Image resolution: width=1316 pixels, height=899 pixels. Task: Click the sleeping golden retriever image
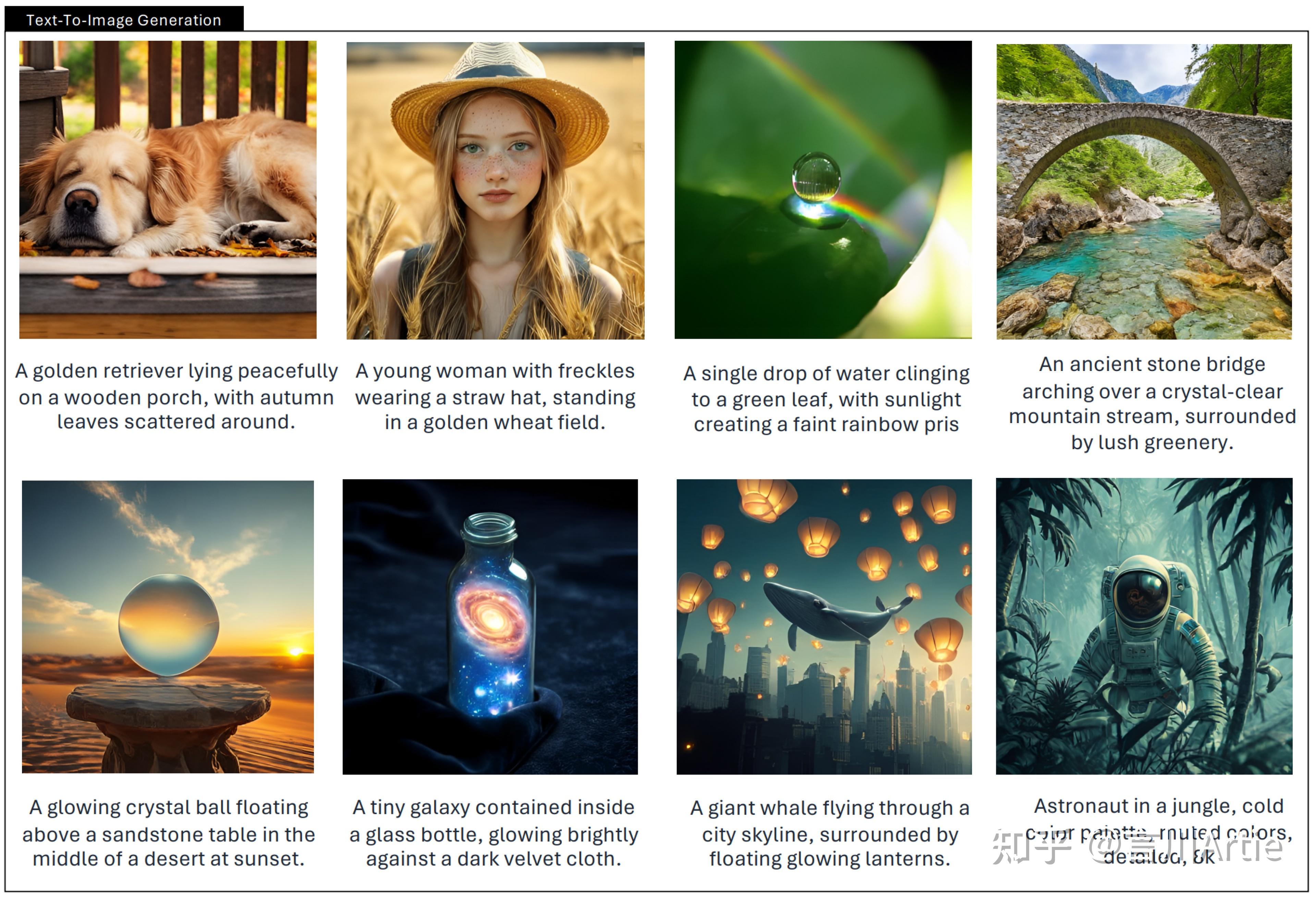pos(168,190)
